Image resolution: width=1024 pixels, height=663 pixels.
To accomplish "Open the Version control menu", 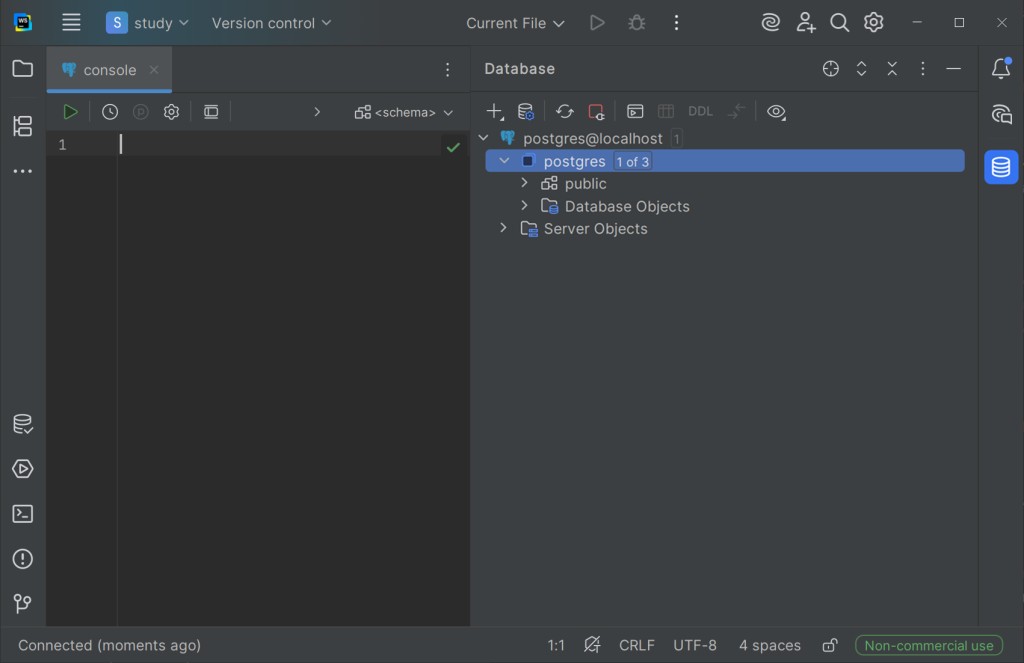I will click(271, 23).
